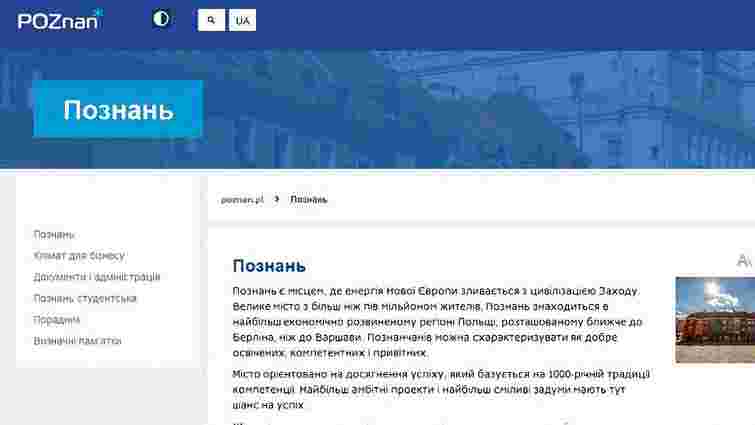
Task: Select Познань in the breadcrumb trail
Action: coord(308,199)
